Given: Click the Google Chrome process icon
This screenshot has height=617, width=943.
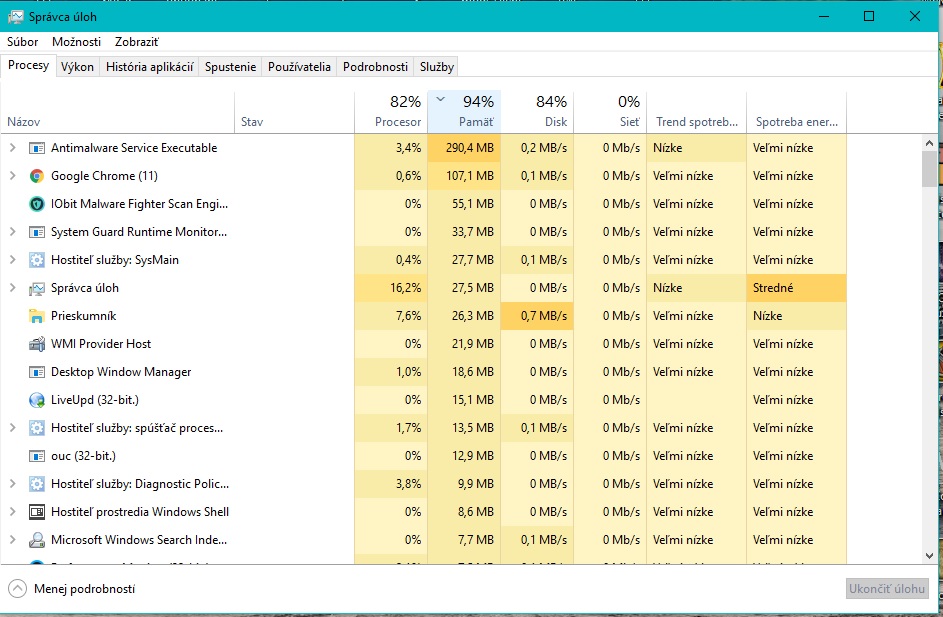Looking at the screenshot, I should pos(37,176).
